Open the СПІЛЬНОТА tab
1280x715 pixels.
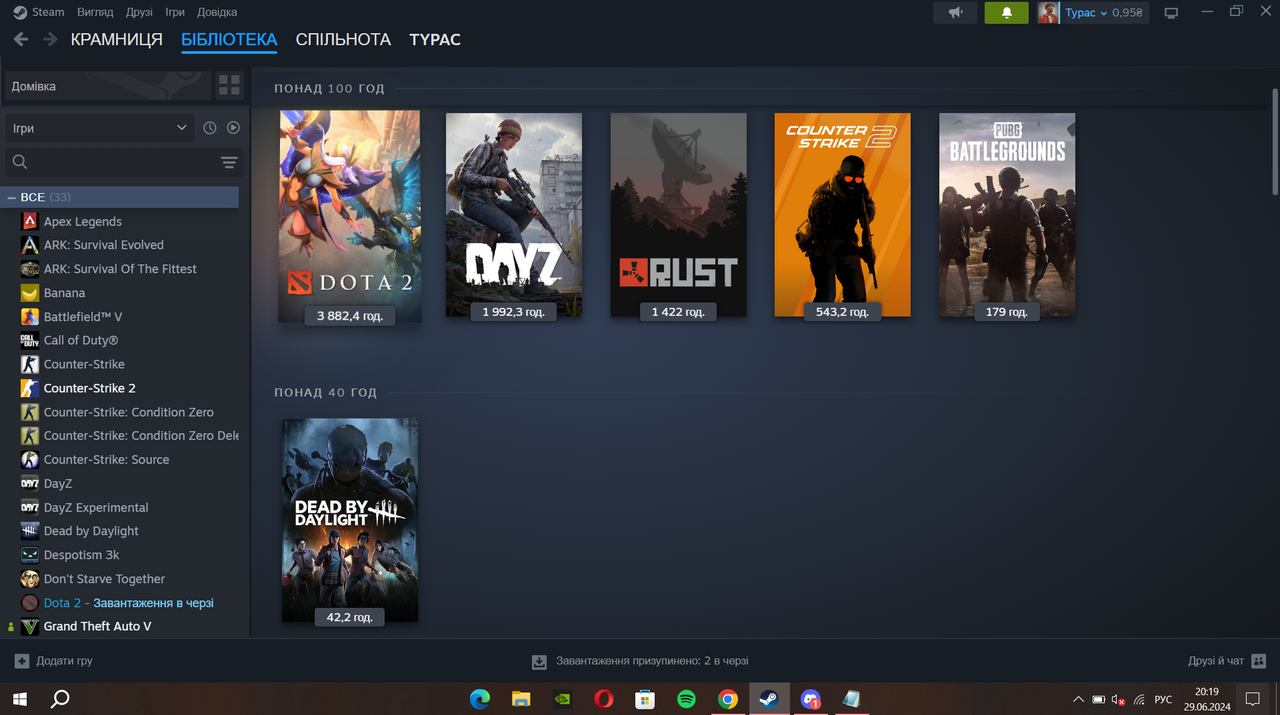343,40
